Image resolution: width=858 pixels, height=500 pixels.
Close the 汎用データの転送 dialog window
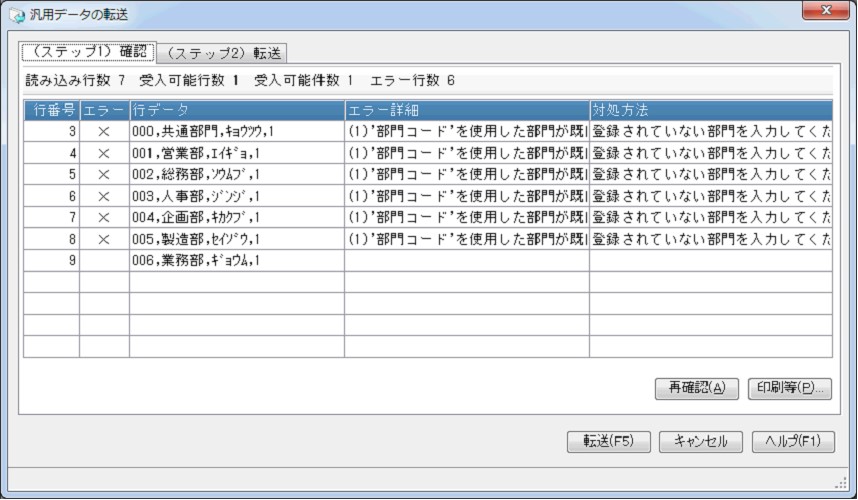(825, 12)
